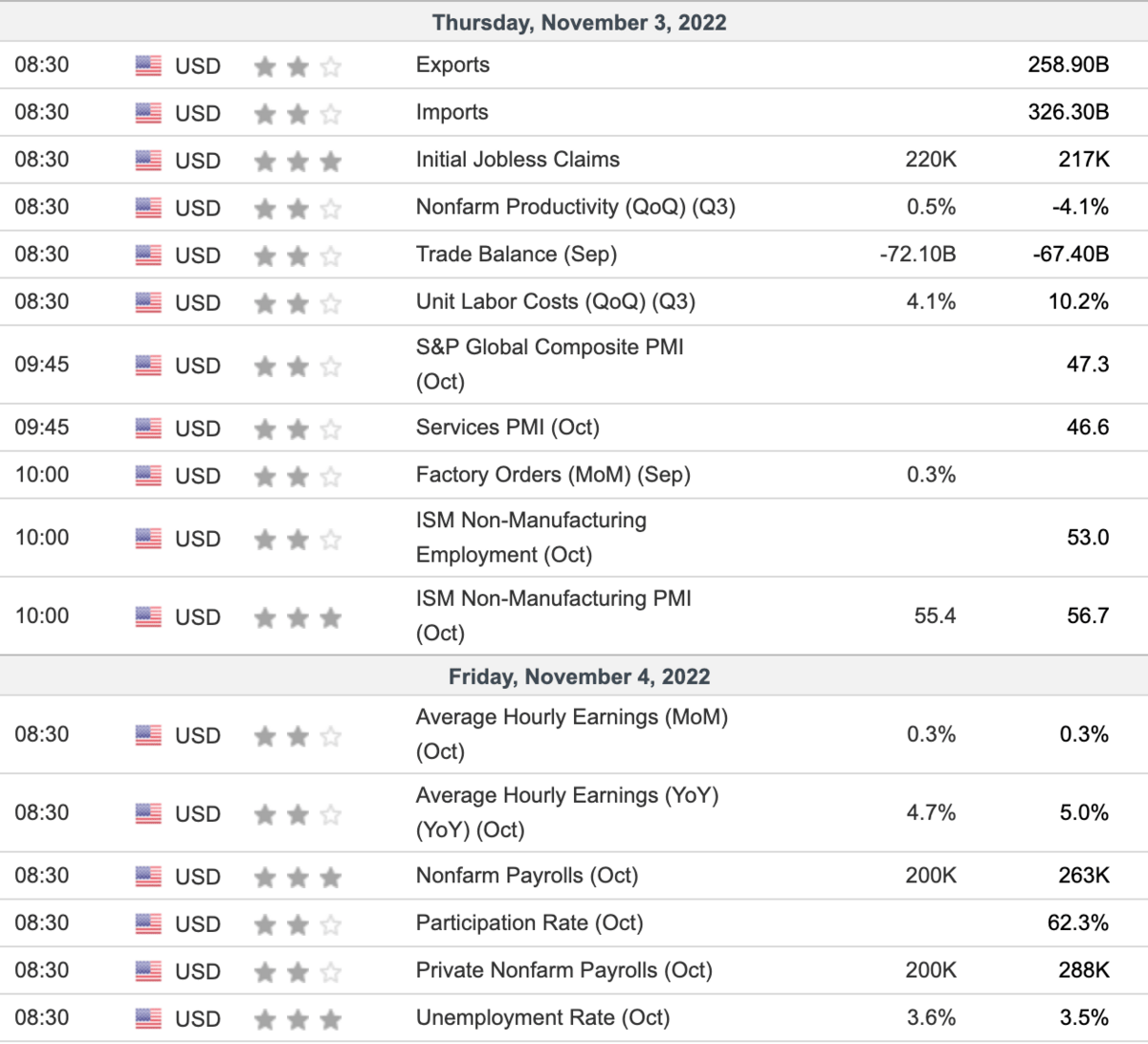The image size is (1148, 1044).
Task: Open the Unit Labor Costs (QoQ) event
Action: point(555,301)
